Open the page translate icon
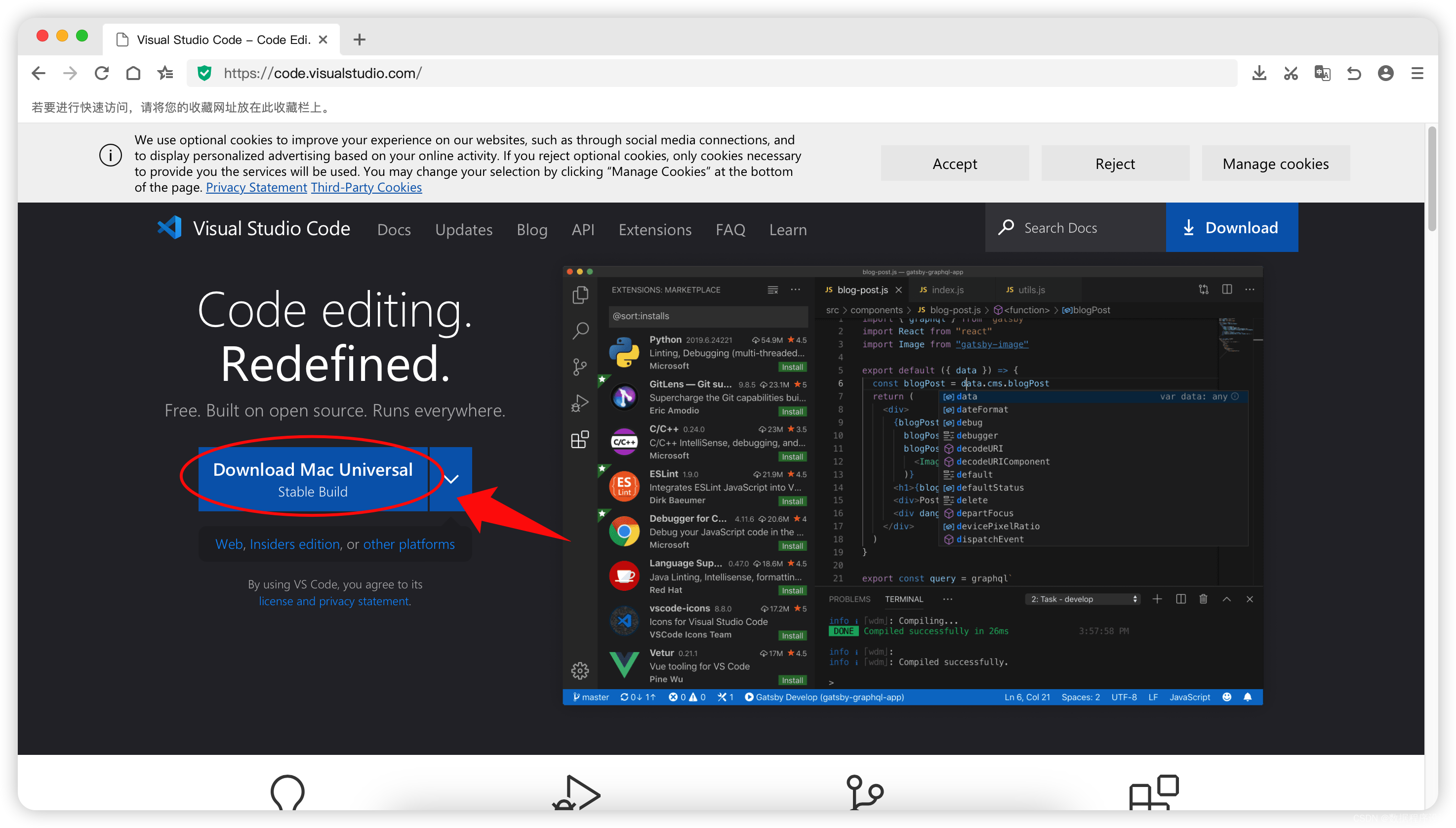The width and height of the screenshot is (1456, 828). point(1322,73)
